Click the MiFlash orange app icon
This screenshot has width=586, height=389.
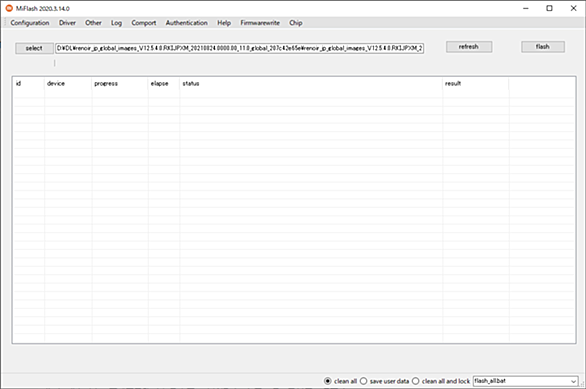[x=9, y=8]
